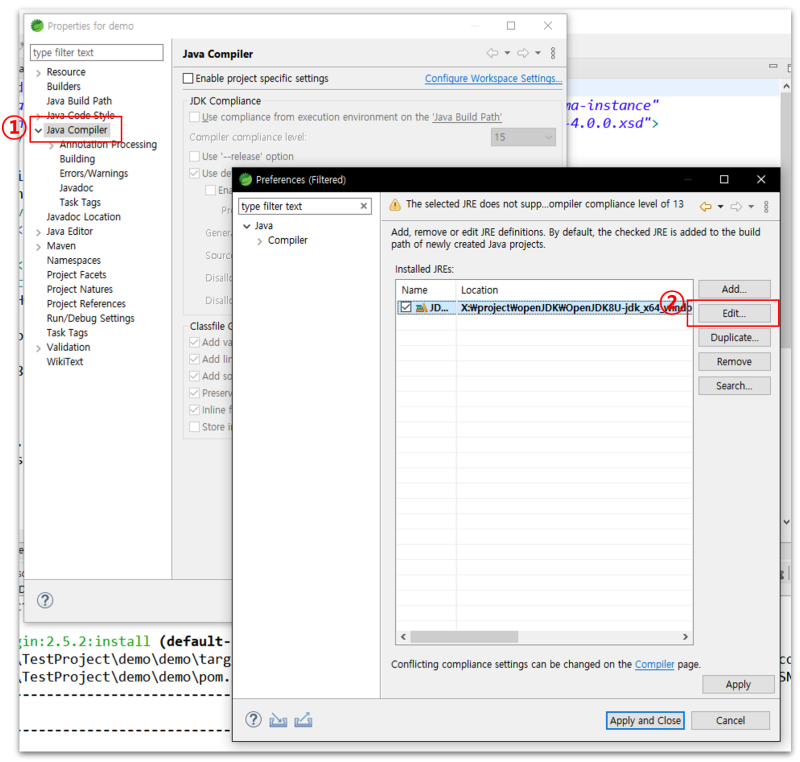Expand the Maven tree node

[38, 247]
